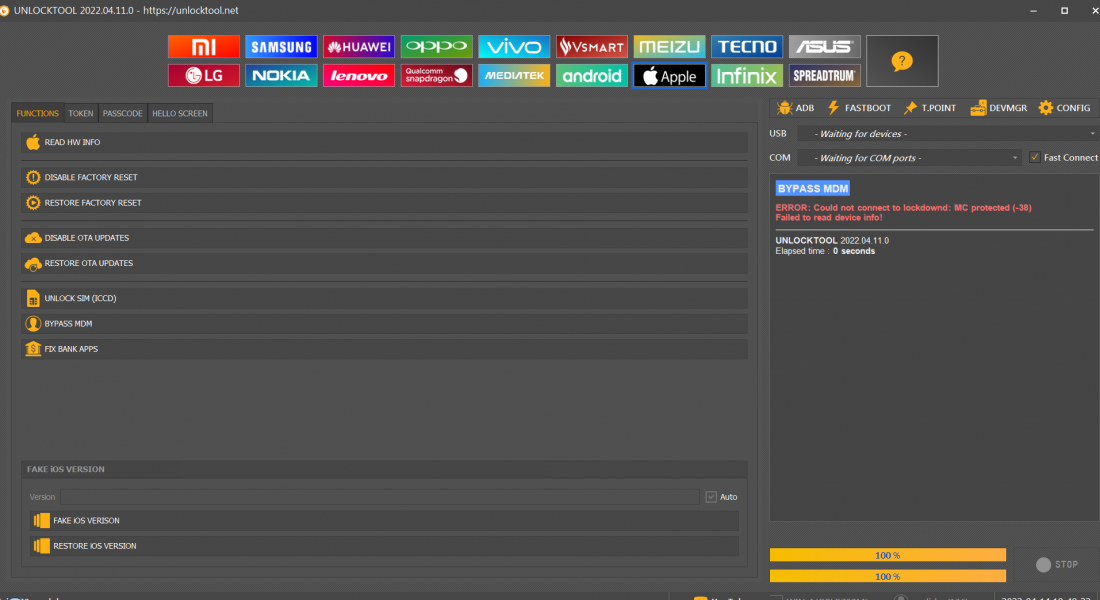Open the Passcode tab
The width and height of the screenshot is (1100, 600).
123,113
